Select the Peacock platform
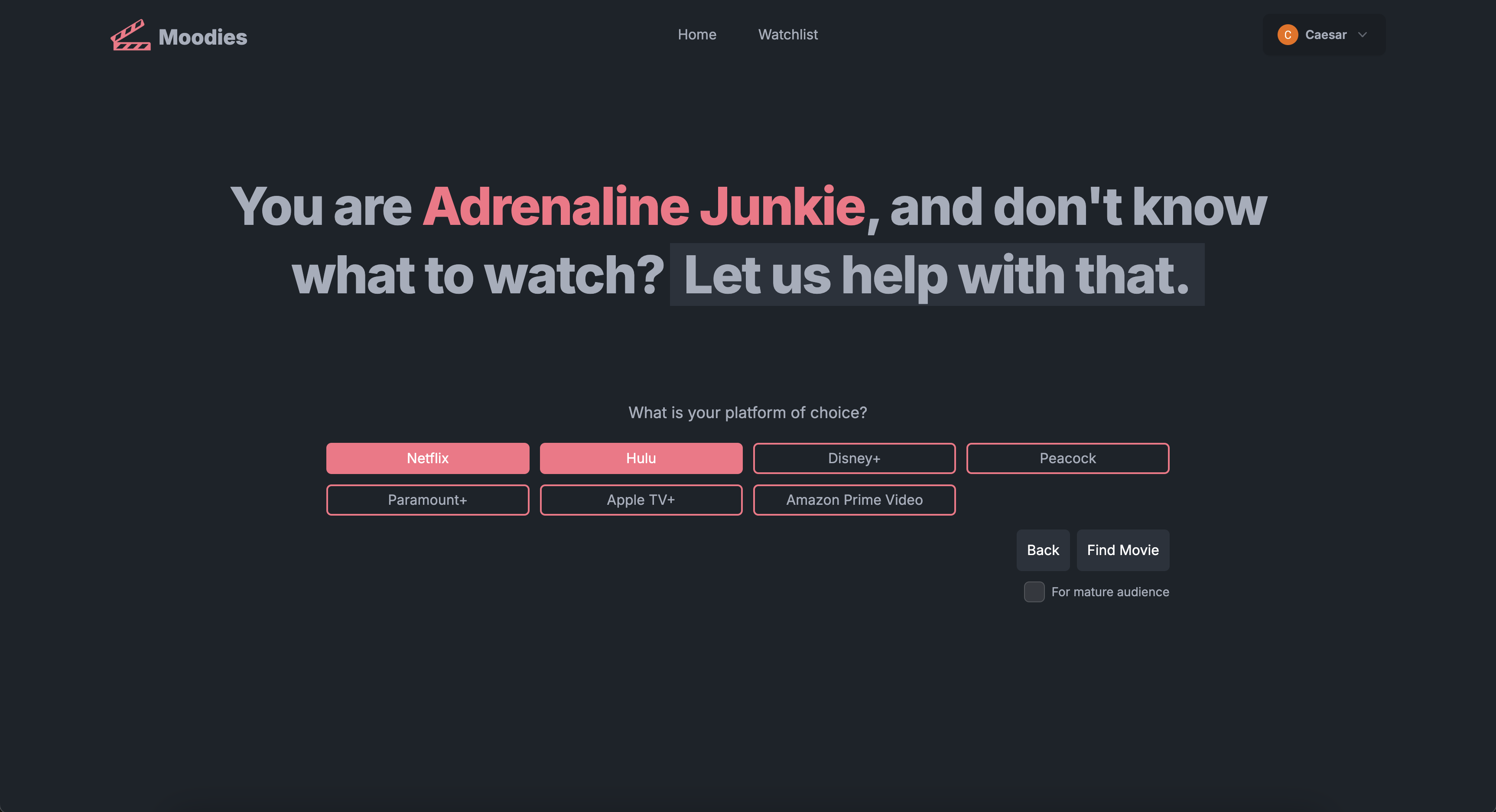Screen dimensions: 1496x812 [x=1067, y=458]
